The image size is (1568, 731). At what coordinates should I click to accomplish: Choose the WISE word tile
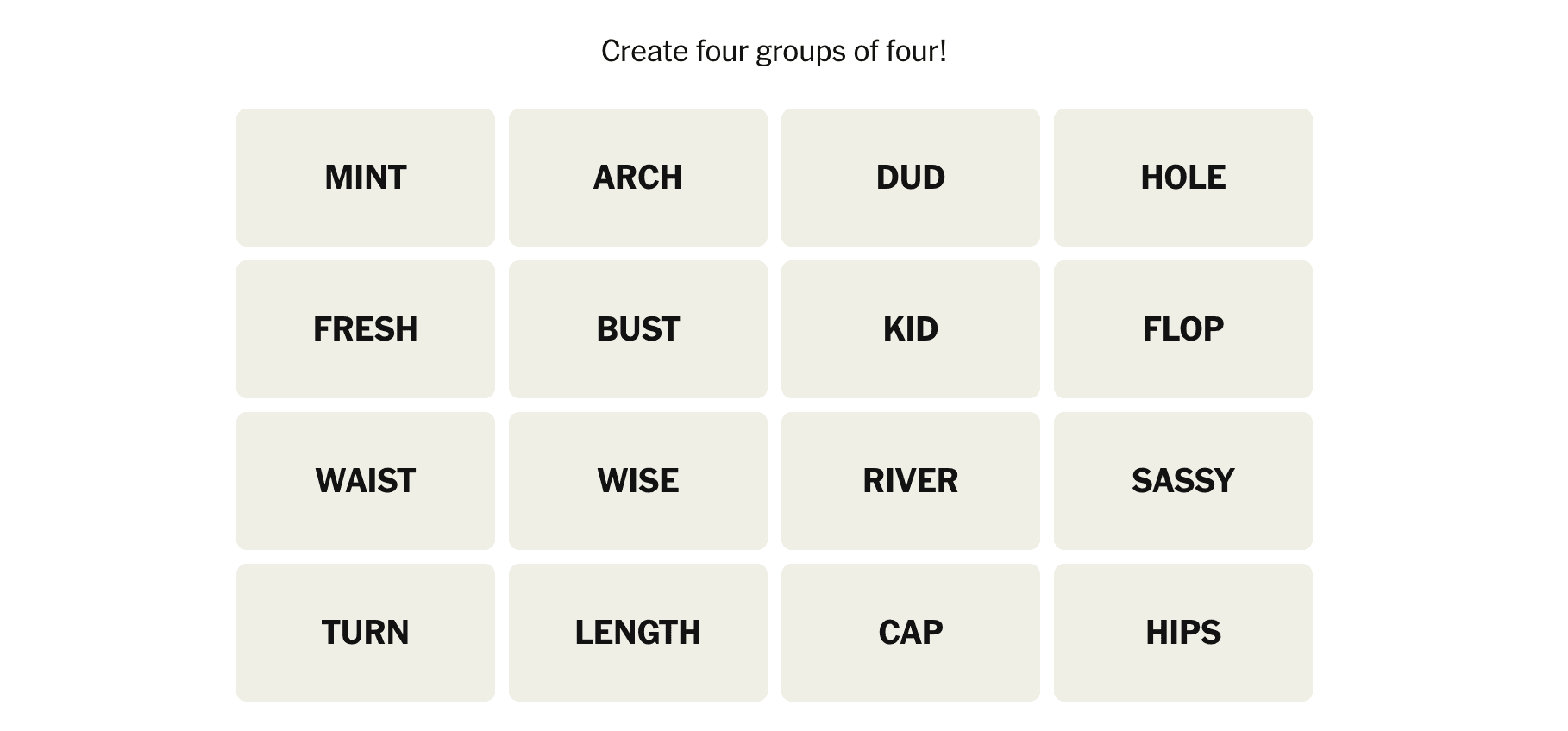point(638,481)
